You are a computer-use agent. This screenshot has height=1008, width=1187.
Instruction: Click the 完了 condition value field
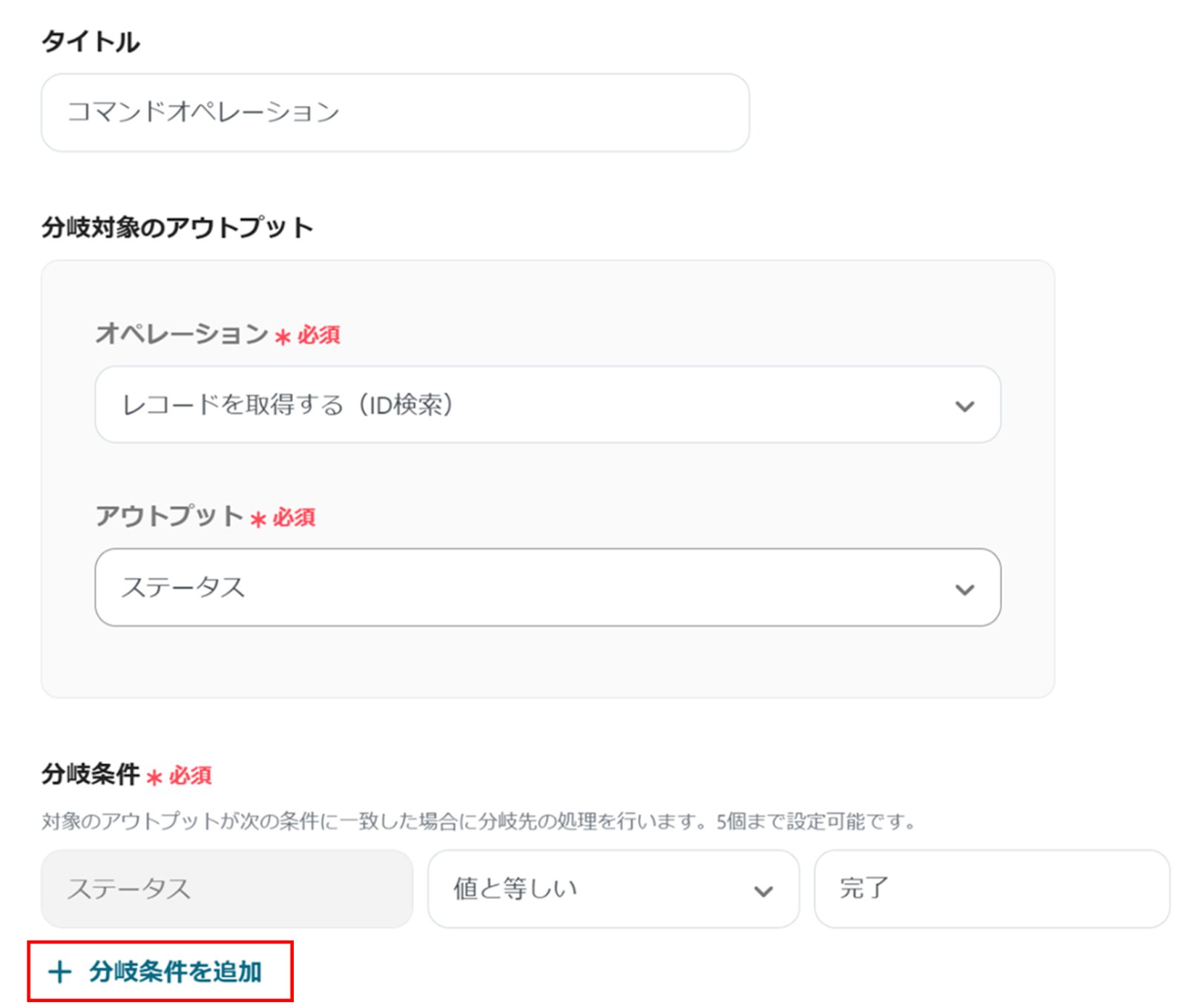[x=991, y=889]
